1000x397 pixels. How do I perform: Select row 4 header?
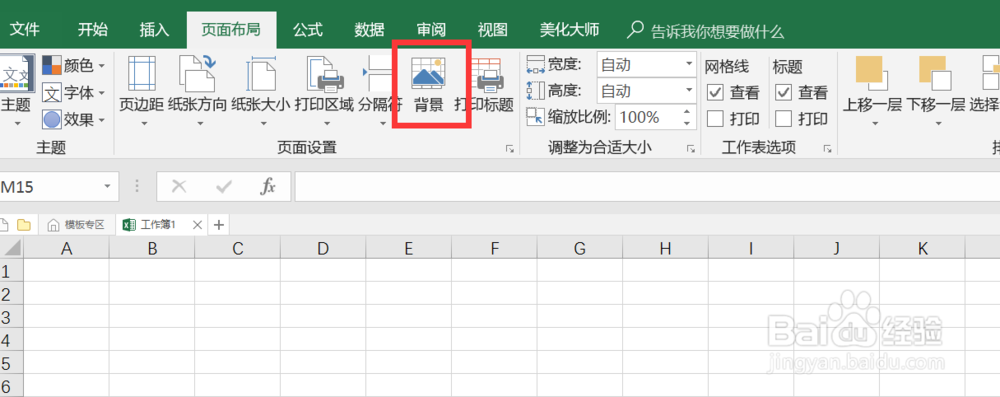click(11, 340)
